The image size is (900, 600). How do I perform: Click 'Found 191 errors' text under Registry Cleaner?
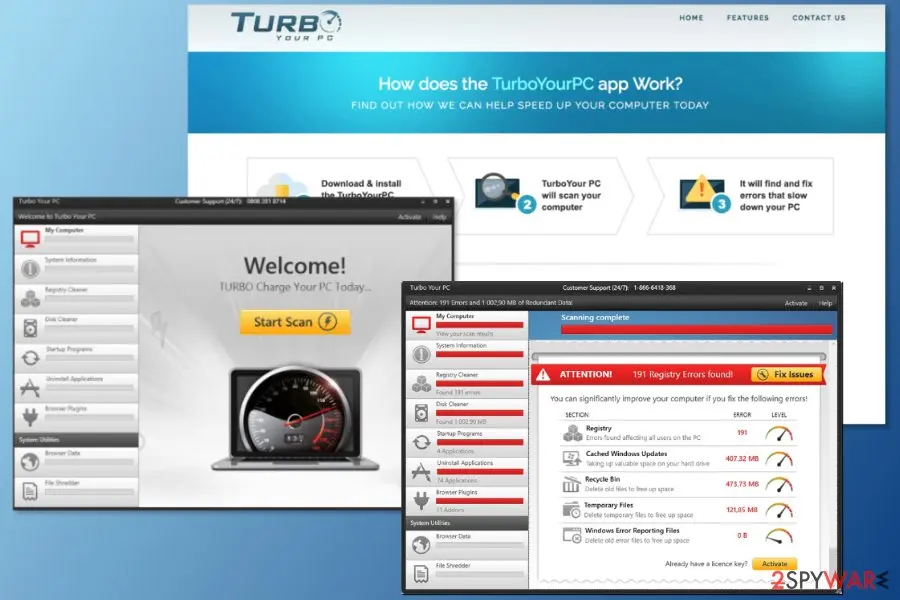coord(458,393)
